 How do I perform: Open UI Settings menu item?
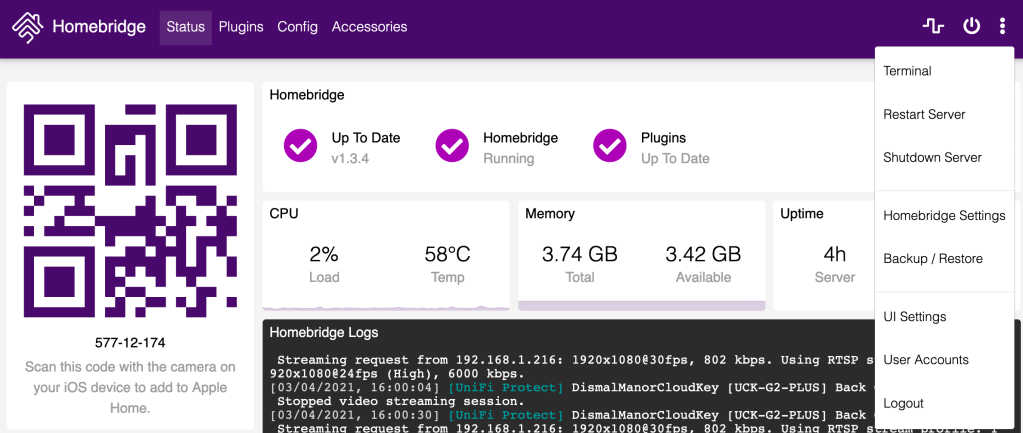click(914, 316)
